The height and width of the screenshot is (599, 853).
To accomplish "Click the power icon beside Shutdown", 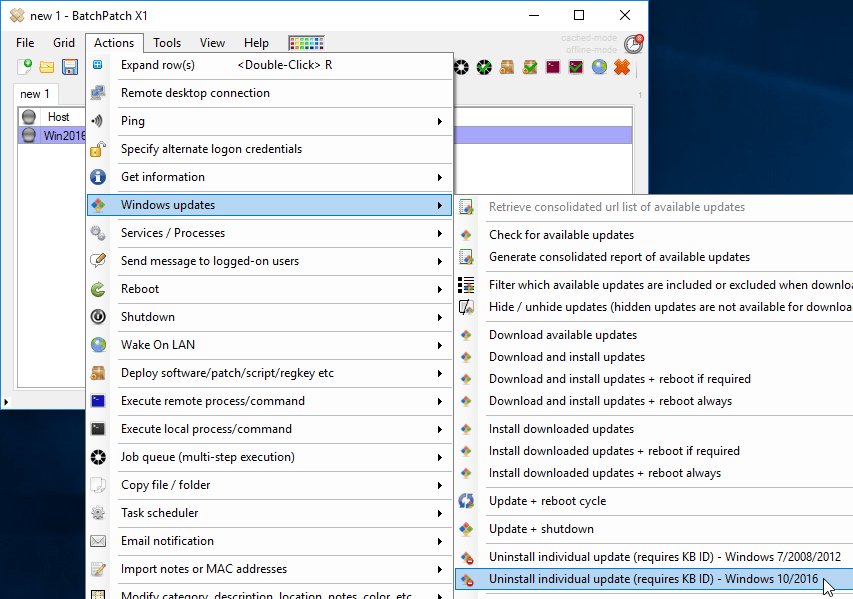I will pos(98,317).
